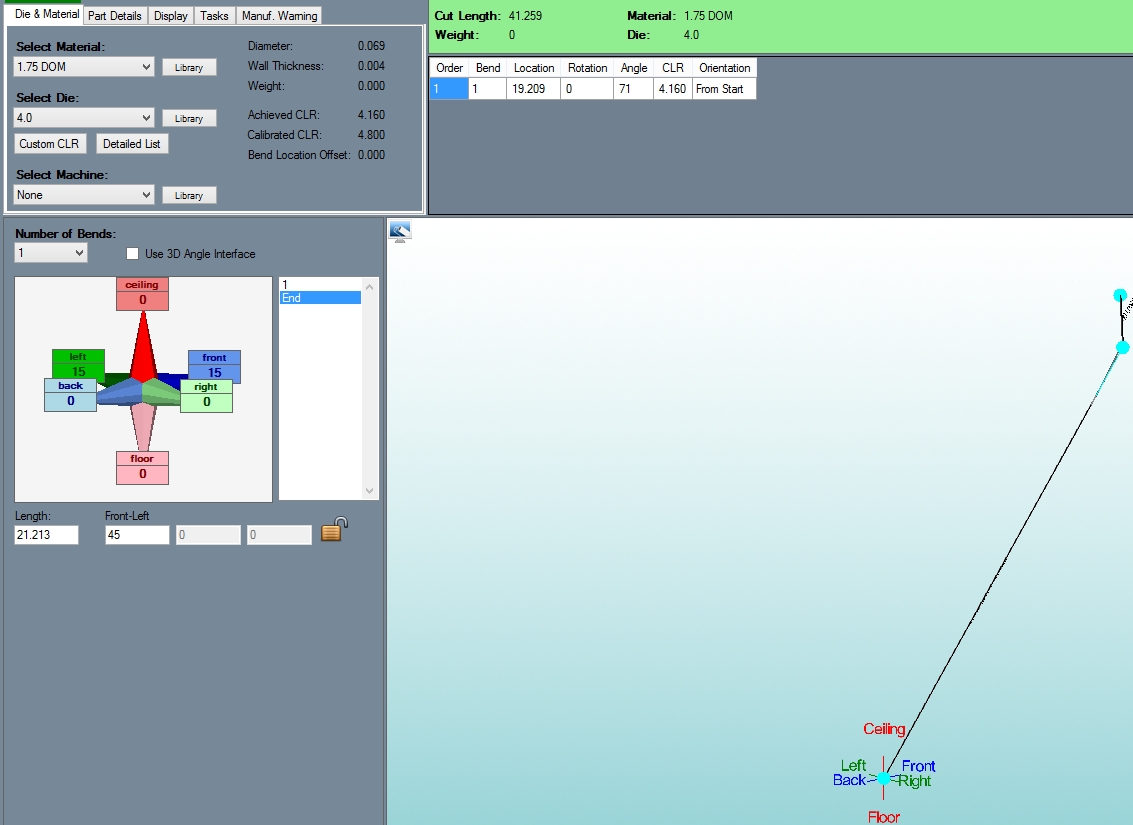Click Library button next to material

click(x=189, y=68)
